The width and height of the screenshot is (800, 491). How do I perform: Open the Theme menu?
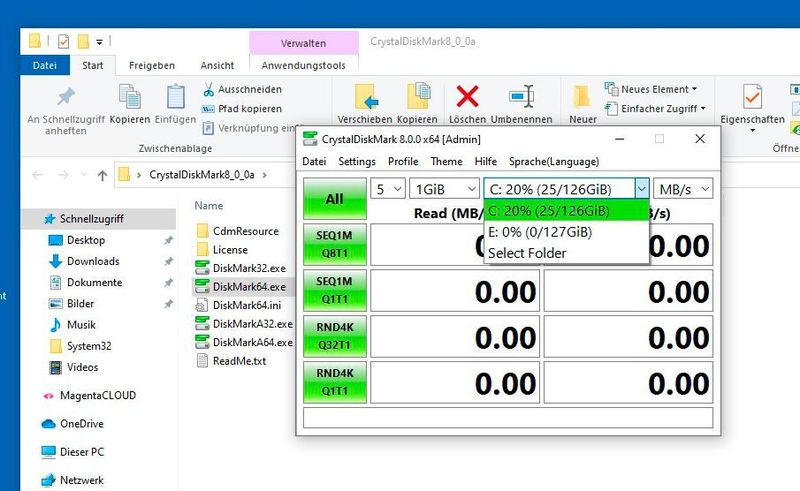[446, 162]
